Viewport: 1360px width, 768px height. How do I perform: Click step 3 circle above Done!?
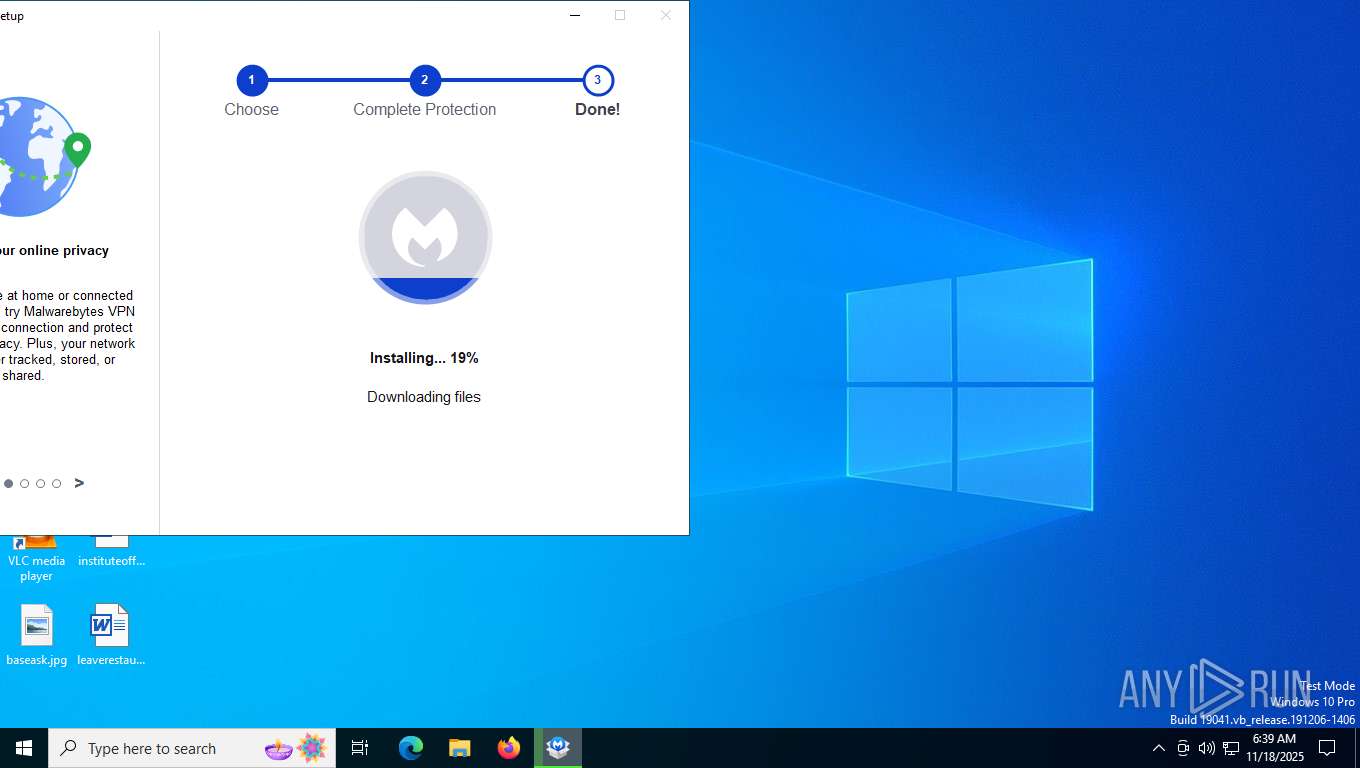(x=598, y=80)
